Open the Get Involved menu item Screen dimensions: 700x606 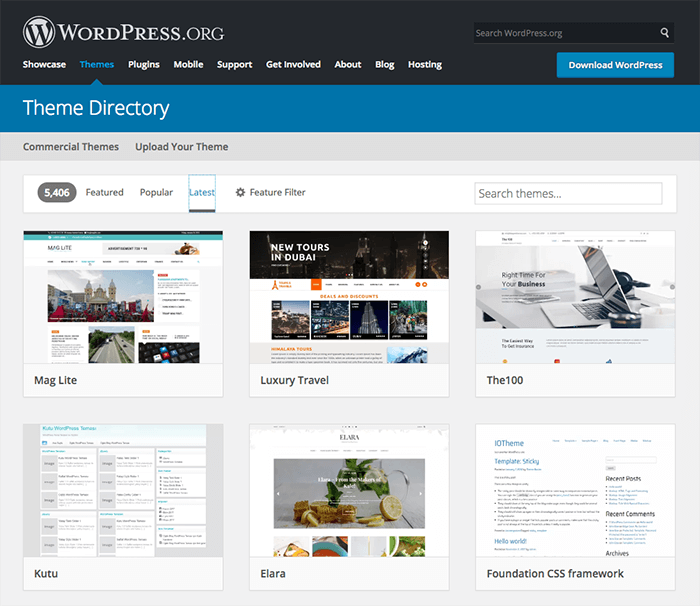coord(293,65)
